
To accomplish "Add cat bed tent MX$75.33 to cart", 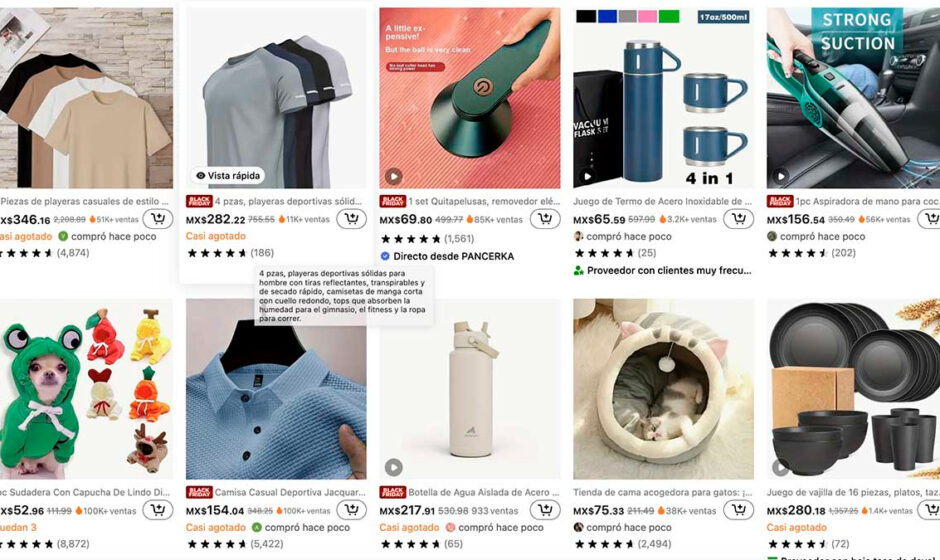I will coord(739,510).
